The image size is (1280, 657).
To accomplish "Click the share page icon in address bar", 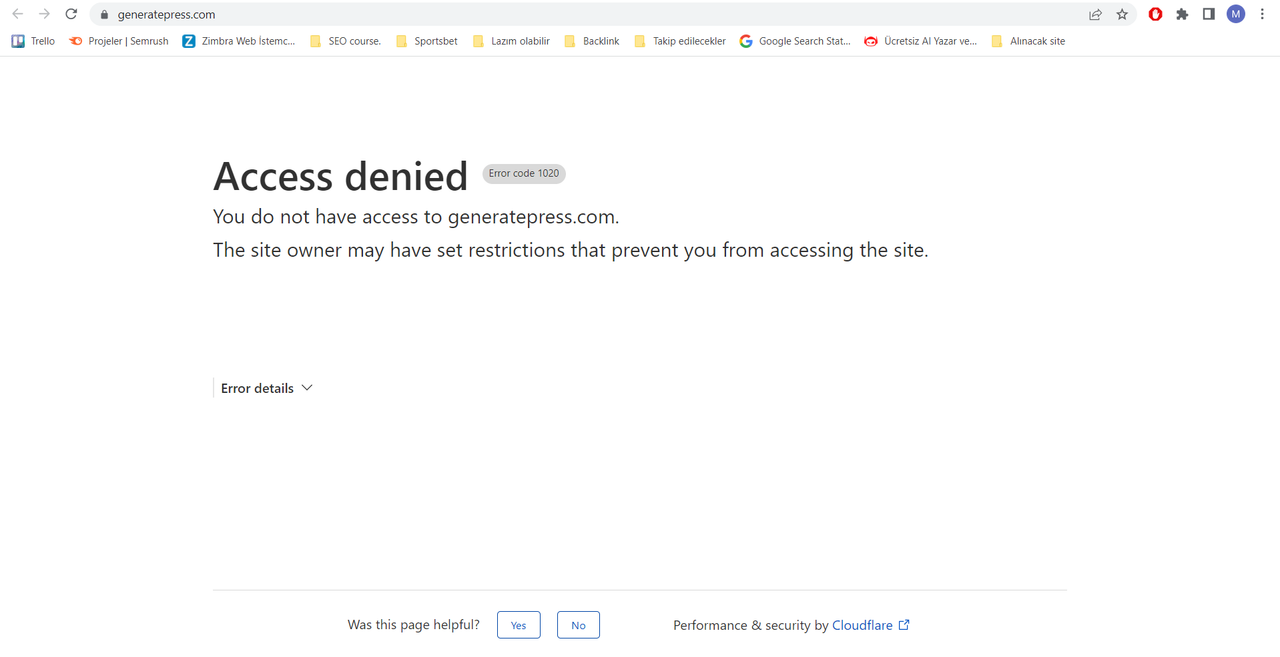I will click(x=1096, y=14).
